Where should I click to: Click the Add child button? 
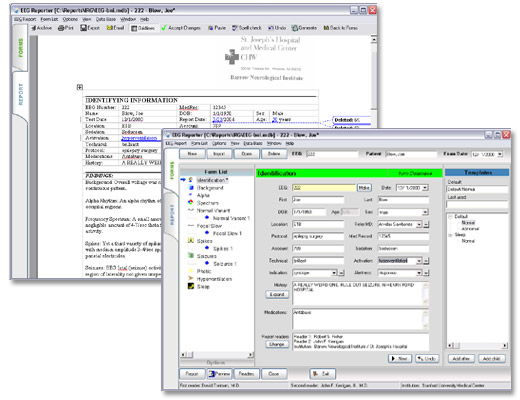(x=492, y=359)
